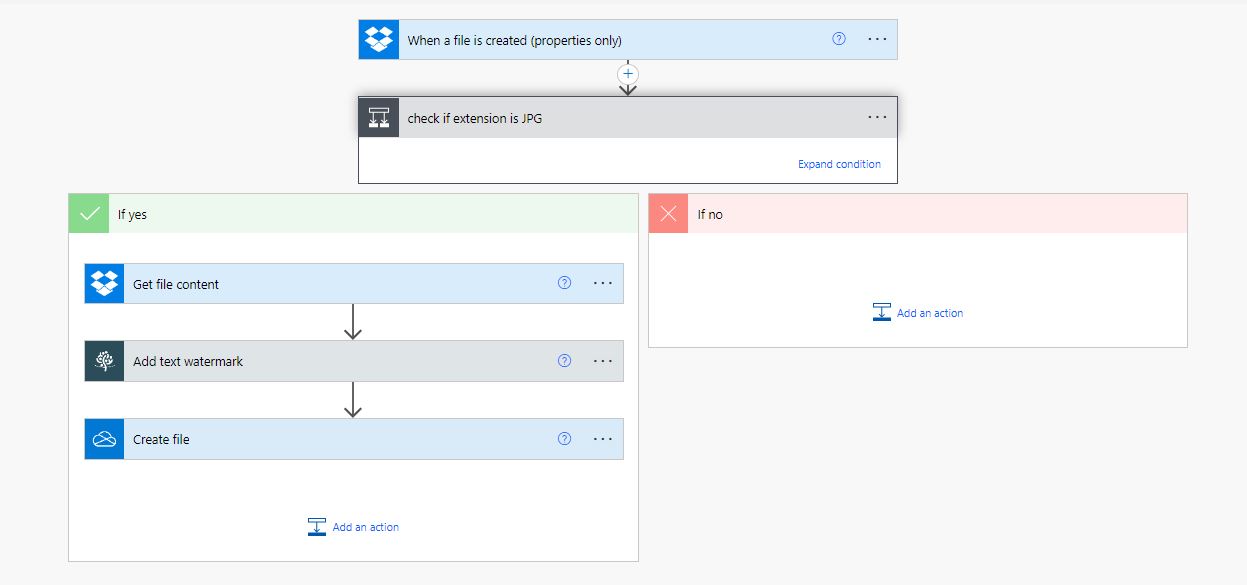
Task: Click the Dropbox icon on the trigger step
Action: tap(379, 40)
